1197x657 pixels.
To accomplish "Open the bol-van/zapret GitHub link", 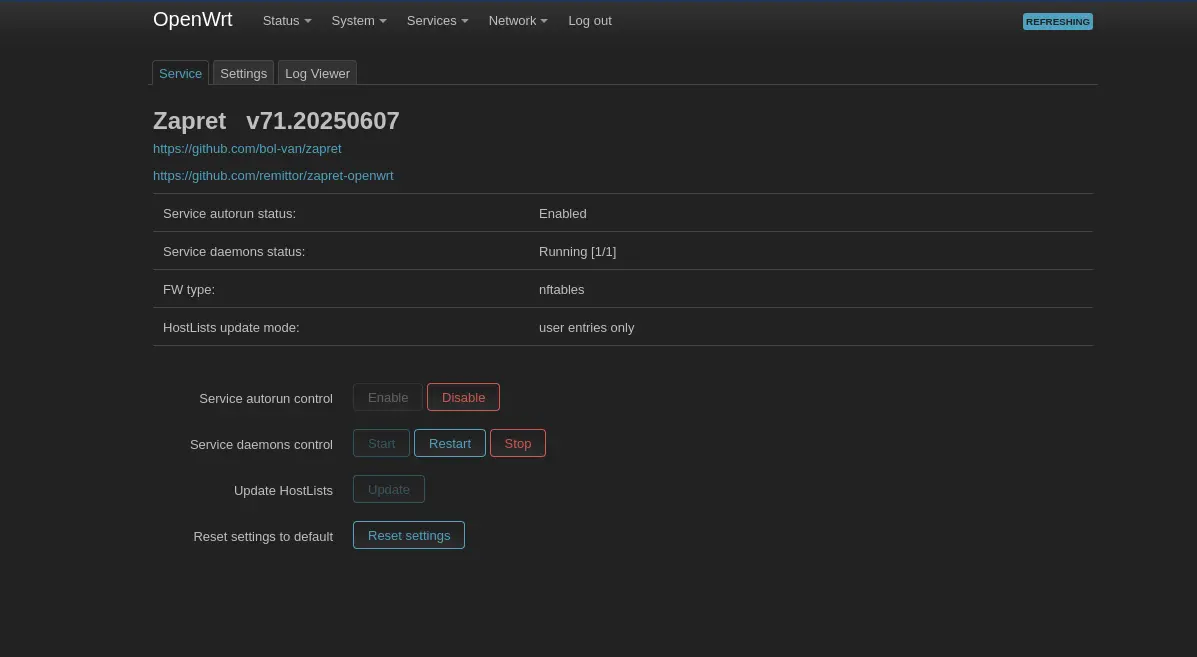I will [247, 149].
